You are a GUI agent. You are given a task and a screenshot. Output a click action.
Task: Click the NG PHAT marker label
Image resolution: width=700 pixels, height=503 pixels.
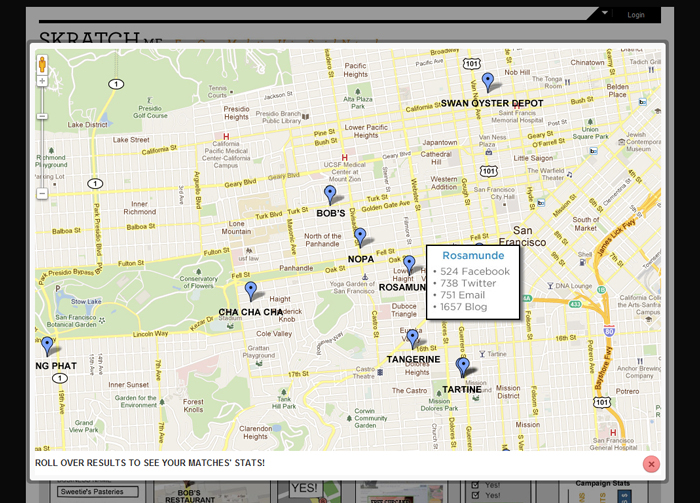point(56,366)
